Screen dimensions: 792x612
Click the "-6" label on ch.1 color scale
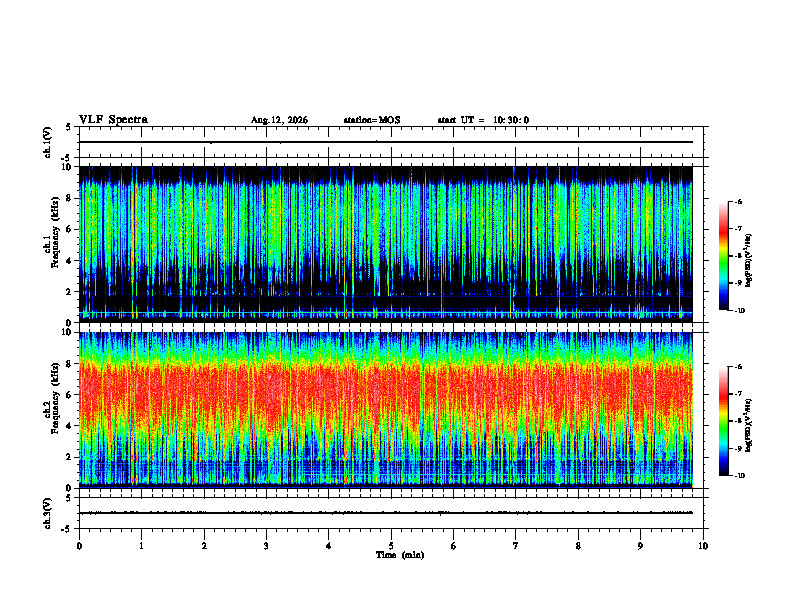738,202
